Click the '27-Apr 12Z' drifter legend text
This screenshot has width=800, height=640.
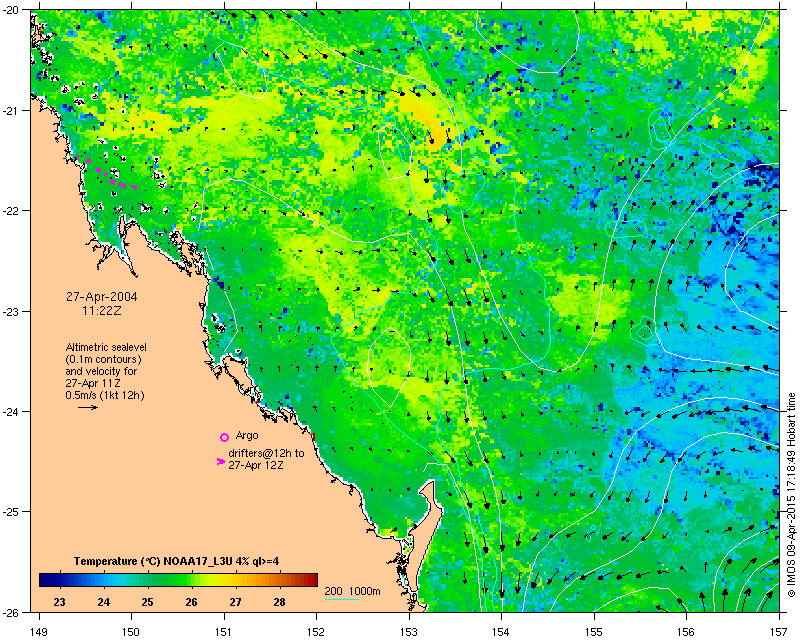tap(256, 465)
